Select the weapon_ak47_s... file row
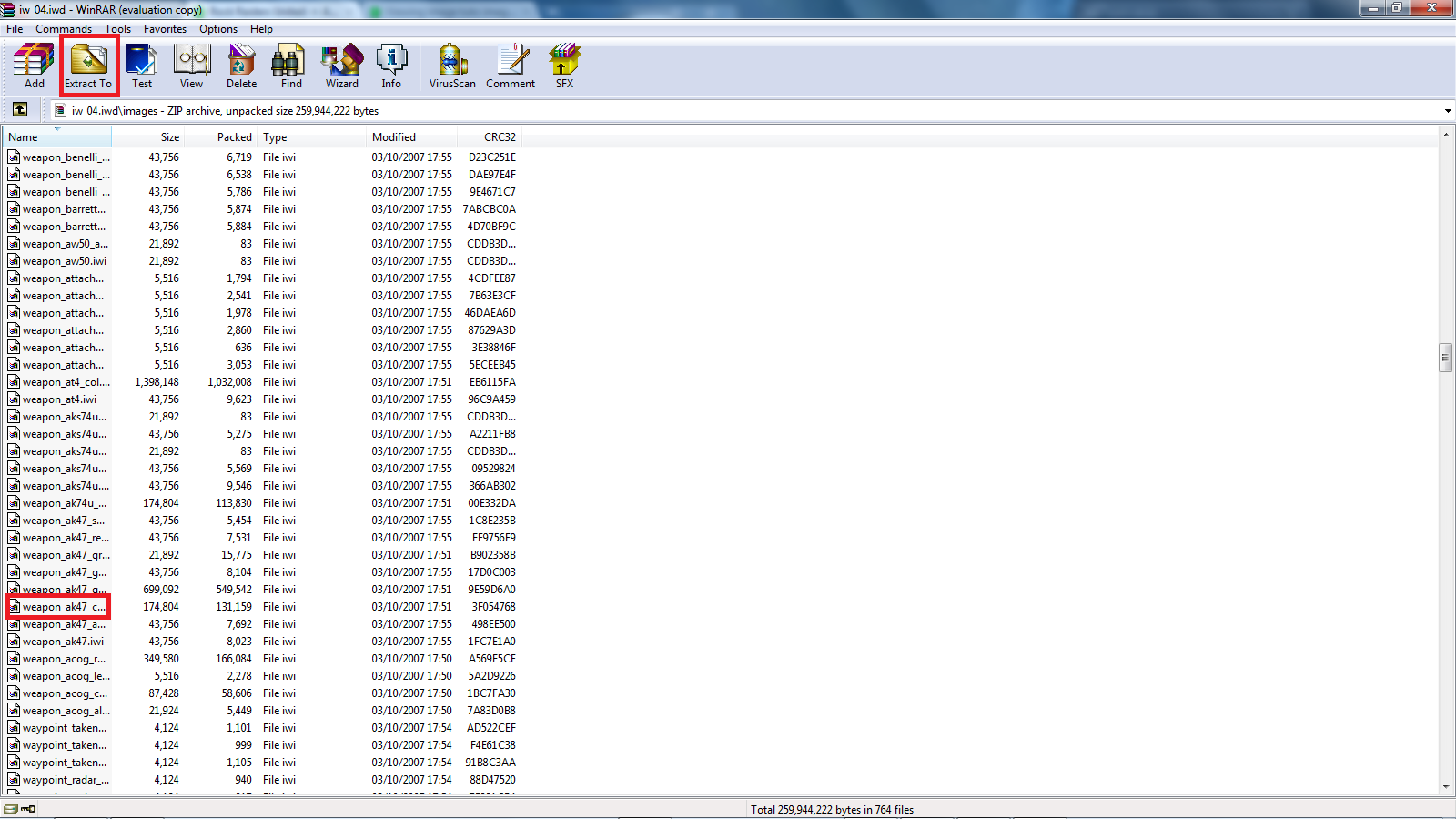 click(x=262, y=521)
